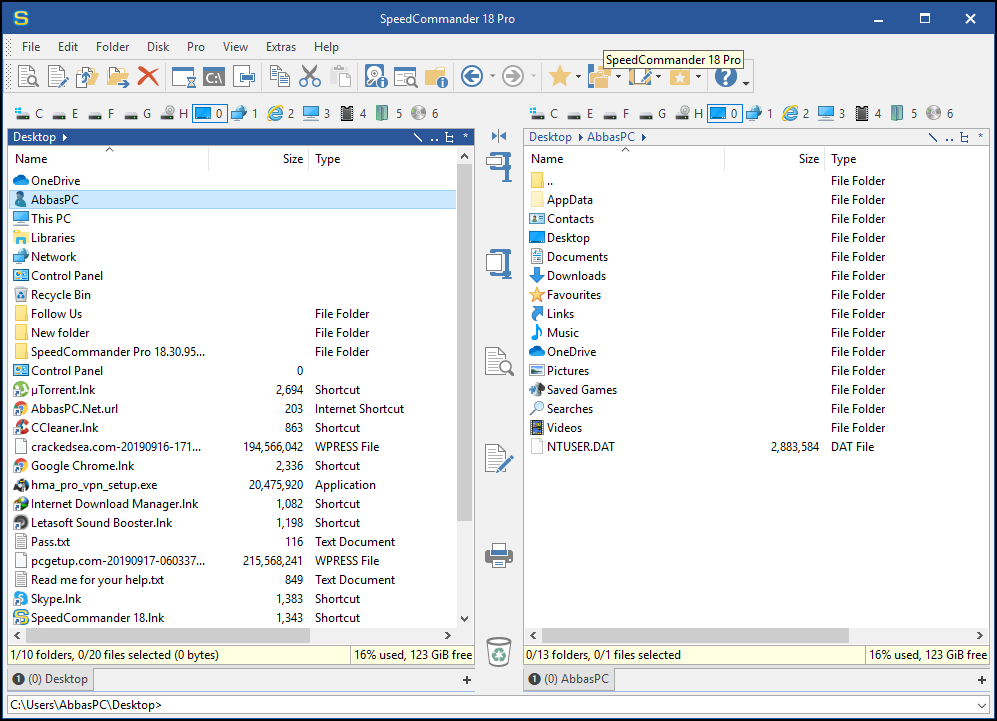Switch to the (0) AbbasPC tab
This screenshot has height=721, width=997.
click(568, 679)
